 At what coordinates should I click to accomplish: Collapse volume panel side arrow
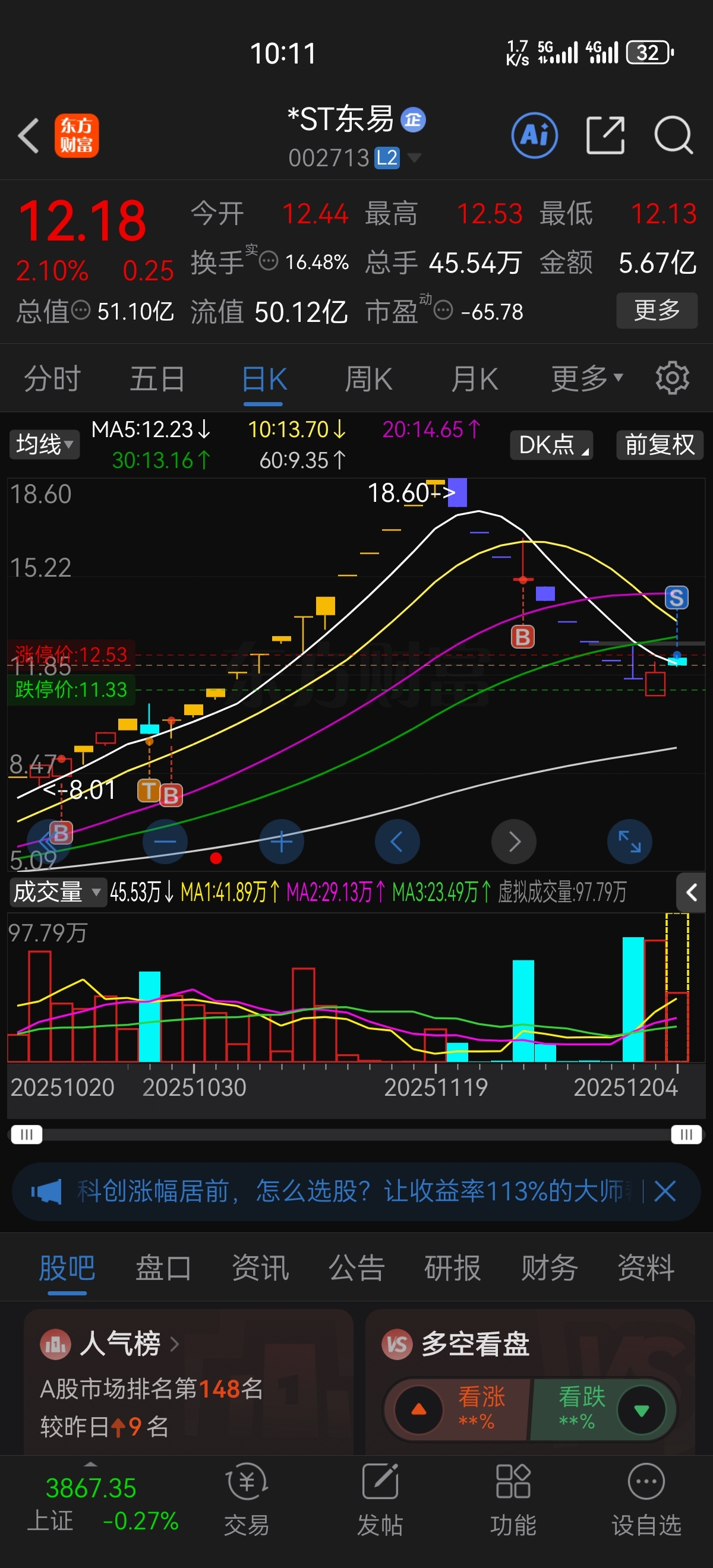[x=692, y=893]
